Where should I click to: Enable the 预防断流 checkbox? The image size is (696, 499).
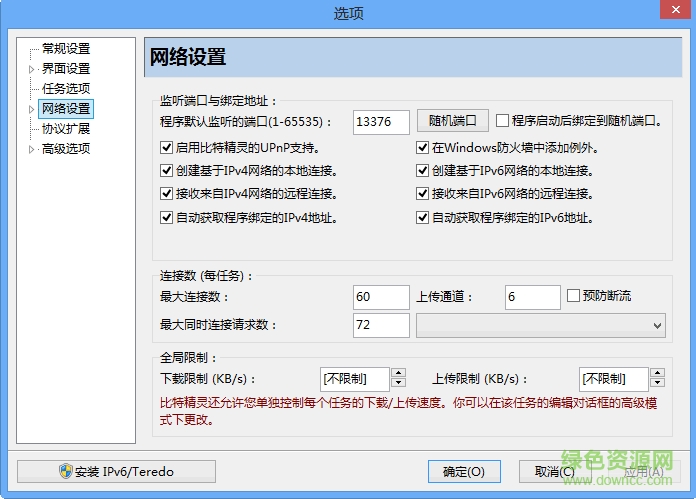coord(574,296)
